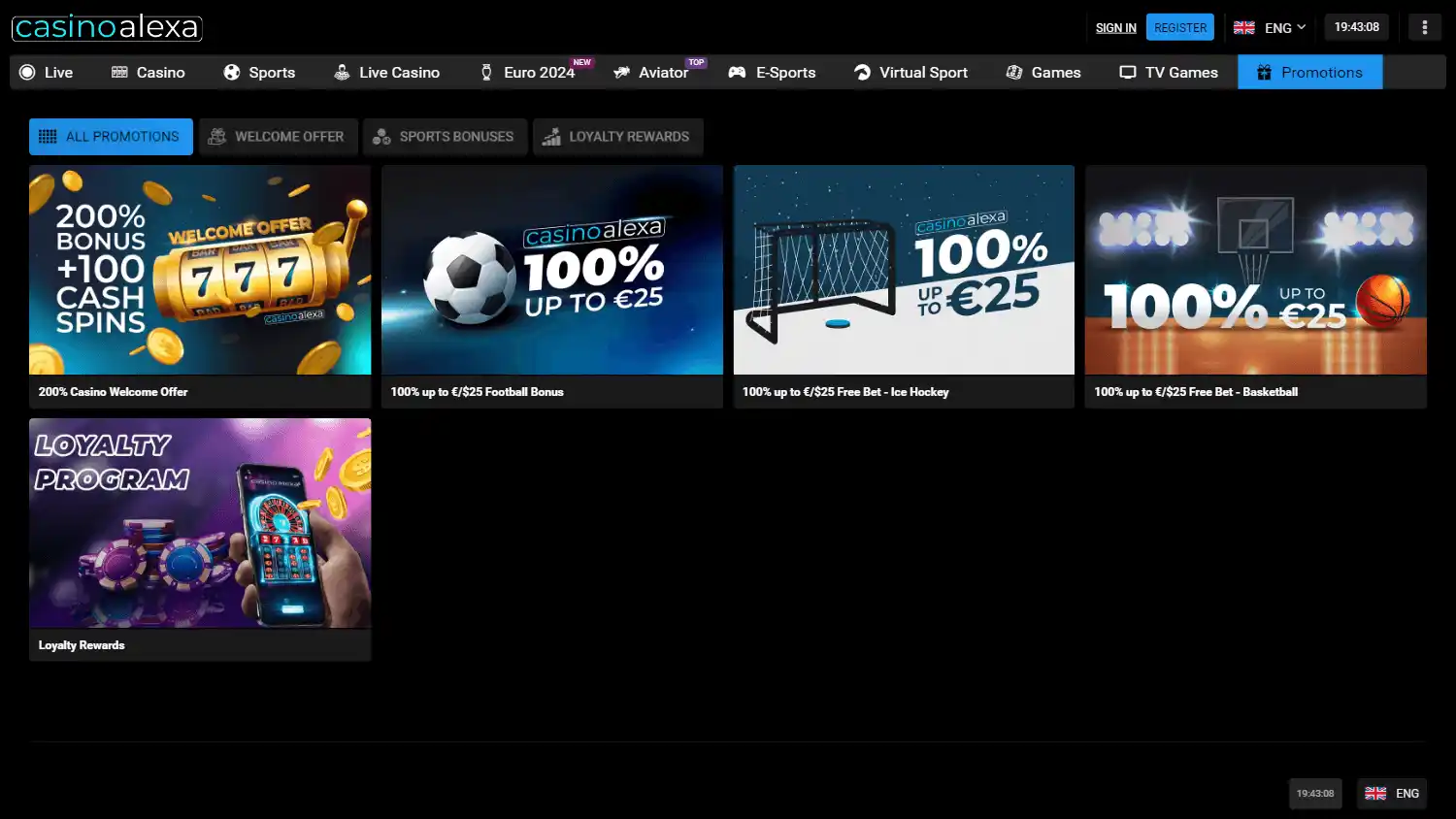Viewport: 1456px width, 819px height.
Task: Click the Aviator plane icon
Action: (622, 72)
